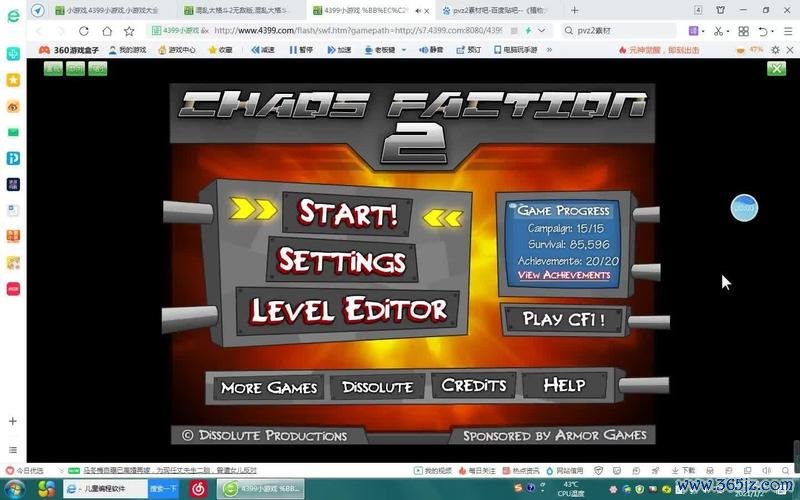The image size is (800, 500).
Task: Click the 预订 toolbar button
Action: (468, 50)
